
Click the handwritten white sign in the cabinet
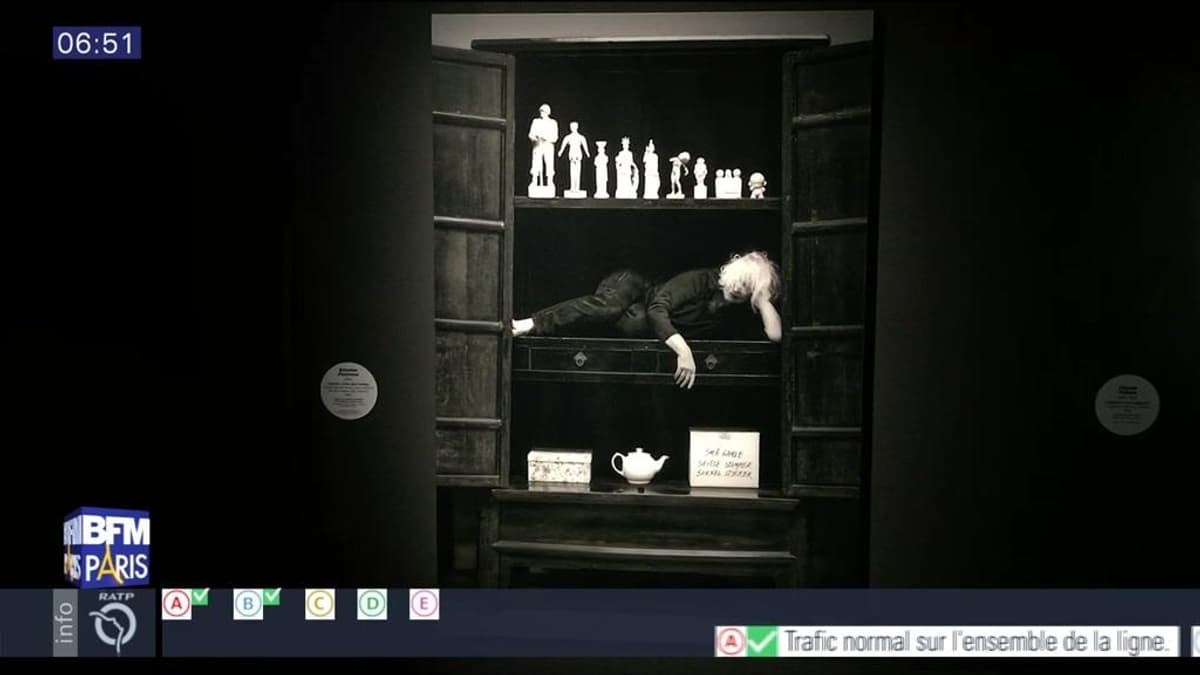coord(724,458)
